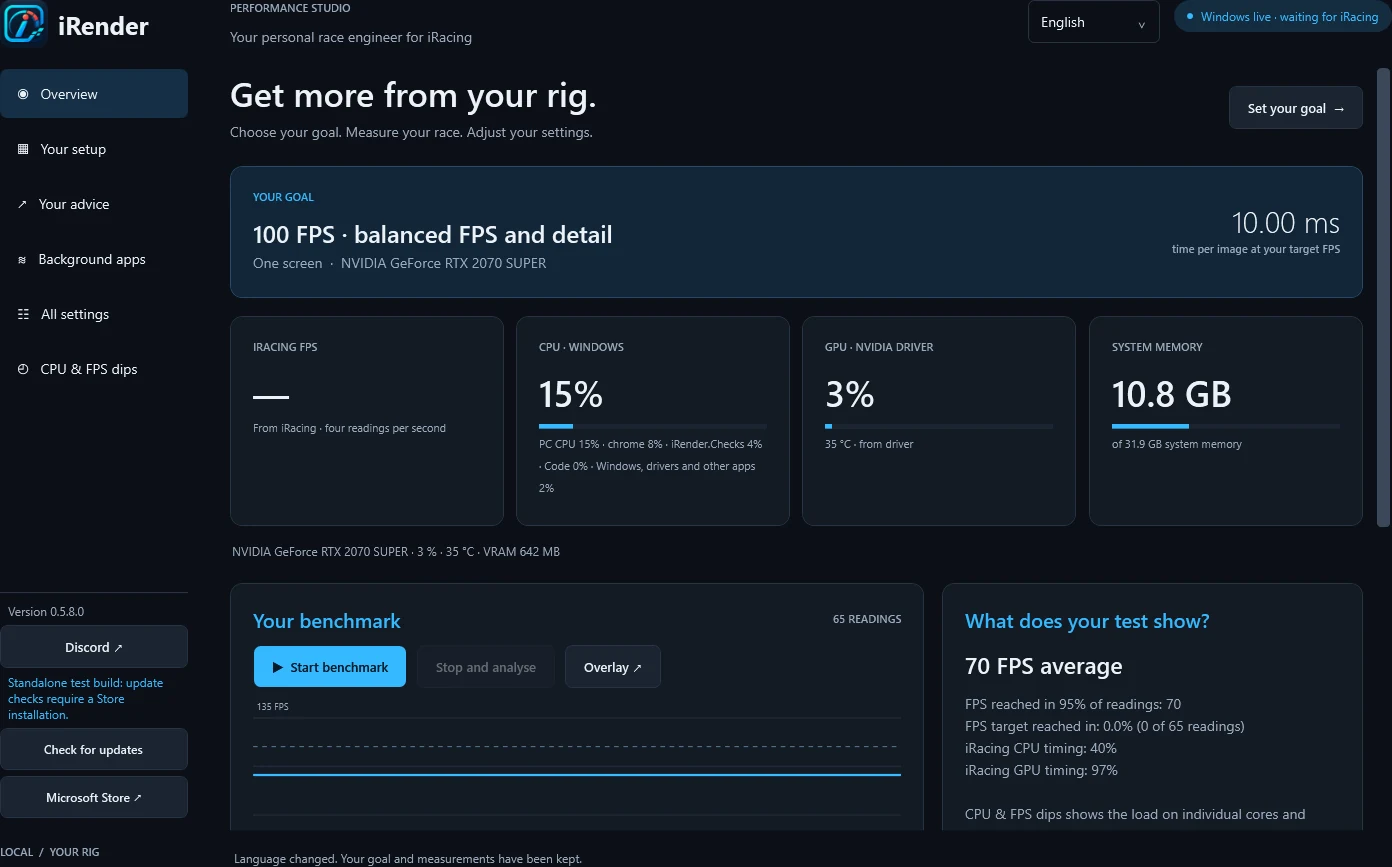Click the GPU usage progress bar

click(x=939, y=427)
